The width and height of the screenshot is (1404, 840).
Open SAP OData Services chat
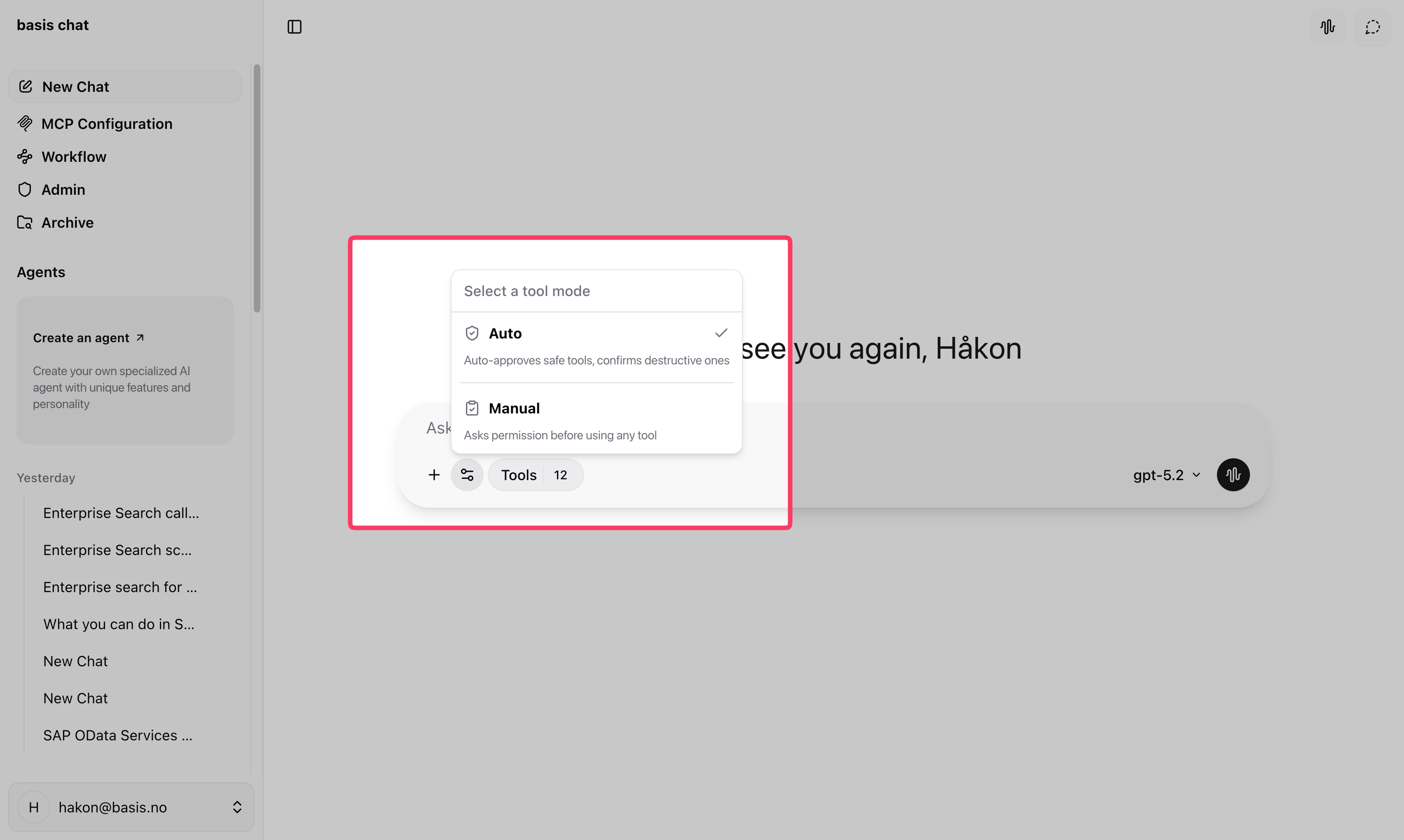pos(118,735)
